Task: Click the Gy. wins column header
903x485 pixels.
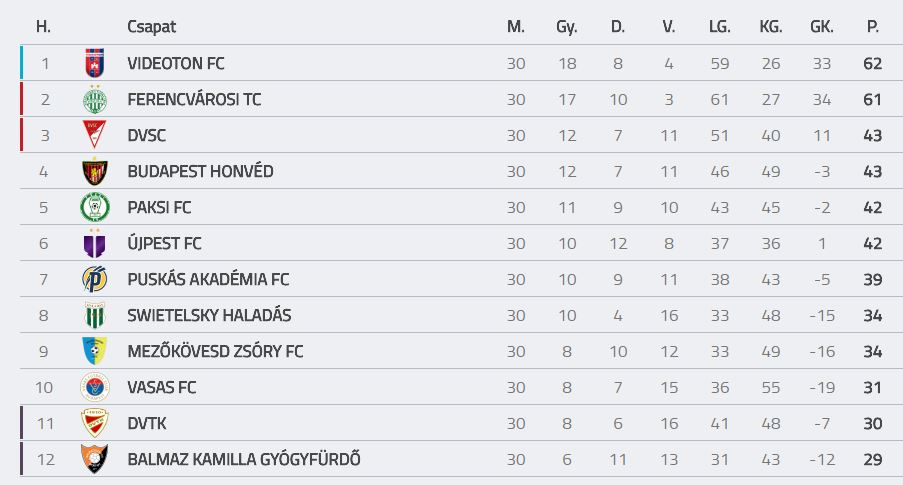Action: pyautogui.click(x=567, y=27)
